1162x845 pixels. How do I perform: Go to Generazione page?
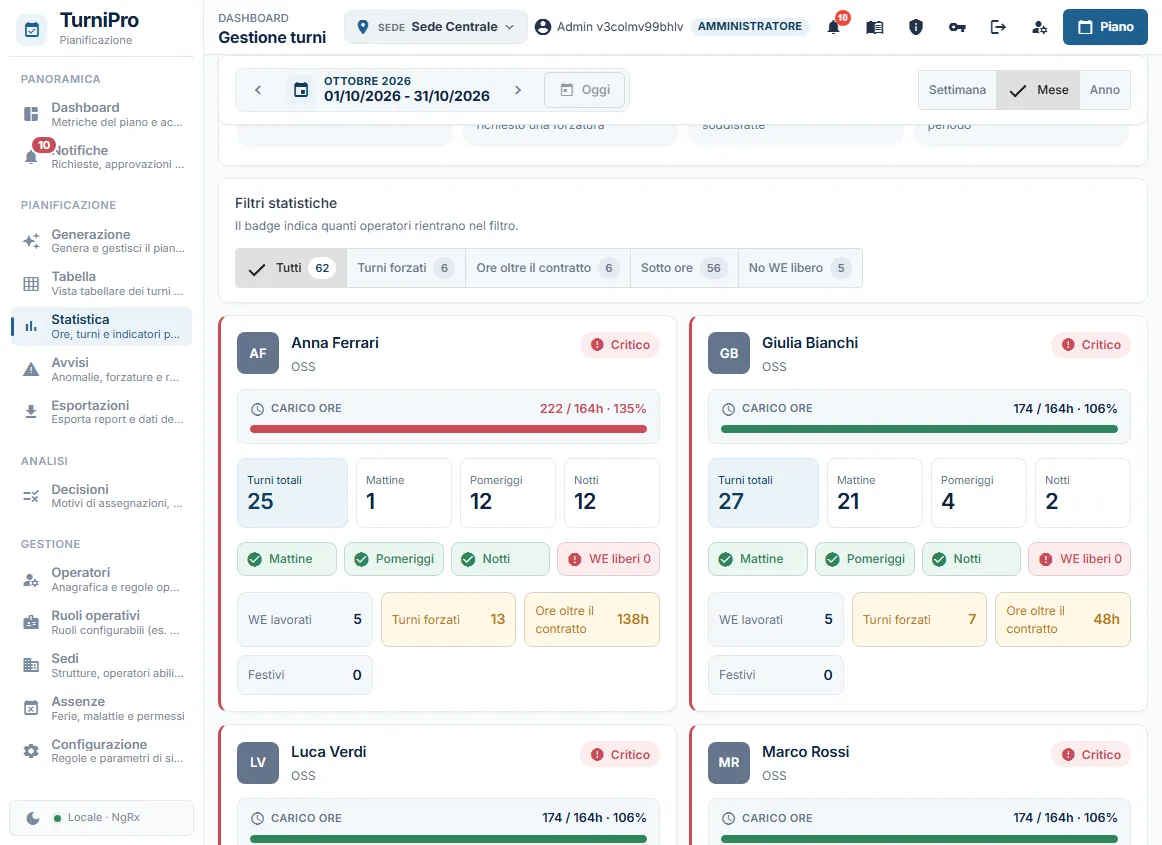(102, 241)
